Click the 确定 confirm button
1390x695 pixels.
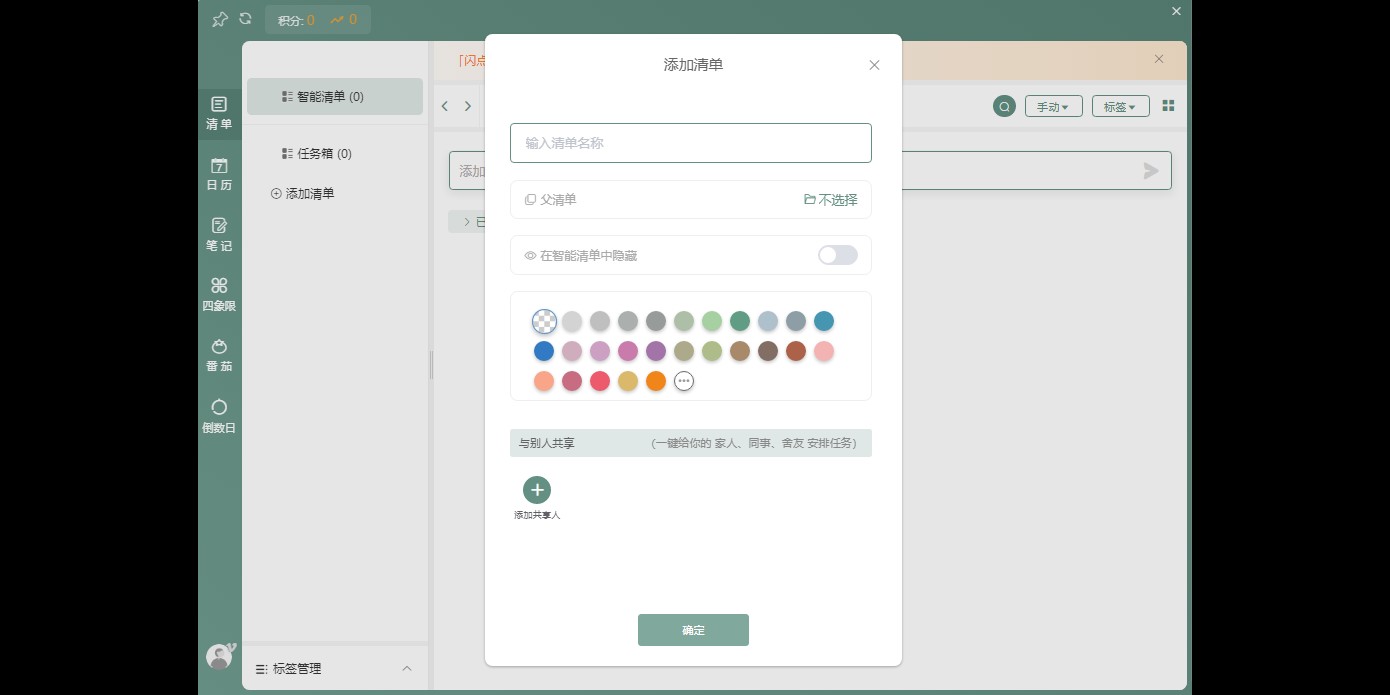click(693, 630)
